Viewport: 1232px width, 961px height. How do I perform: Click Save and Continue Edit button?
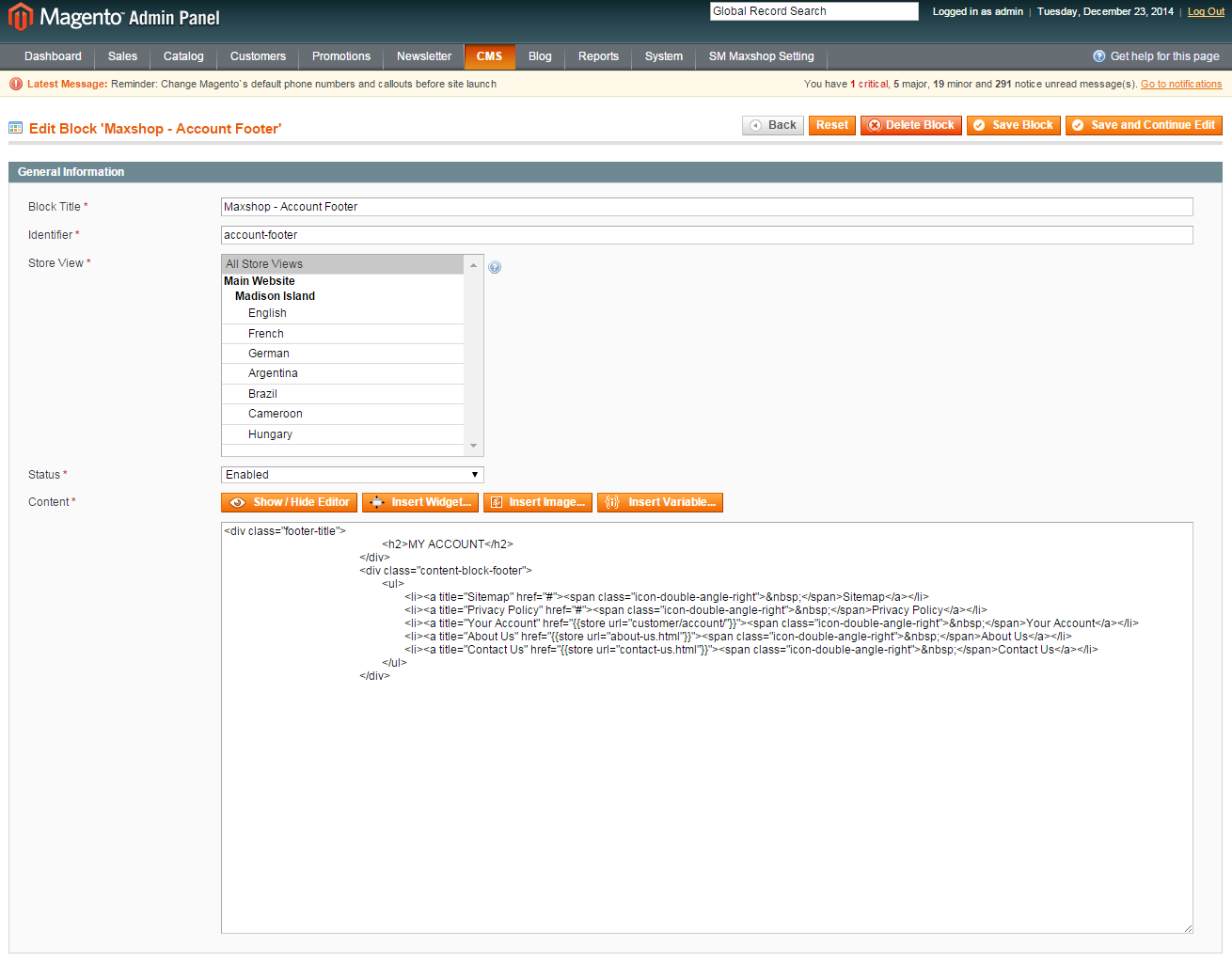click(x=1144, y=125)
